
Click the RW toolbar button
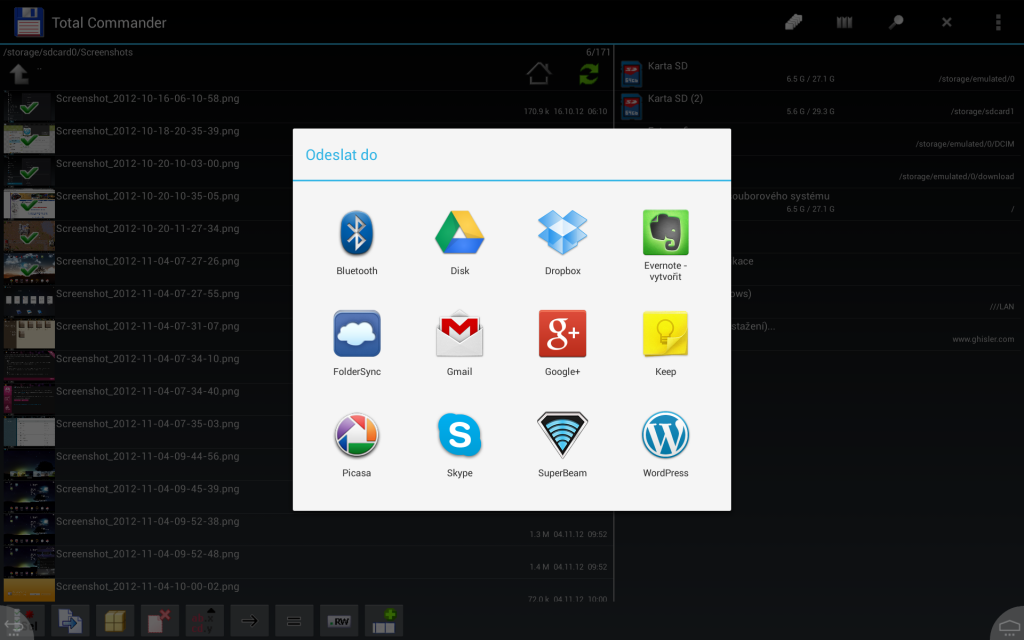click(339, 620)
